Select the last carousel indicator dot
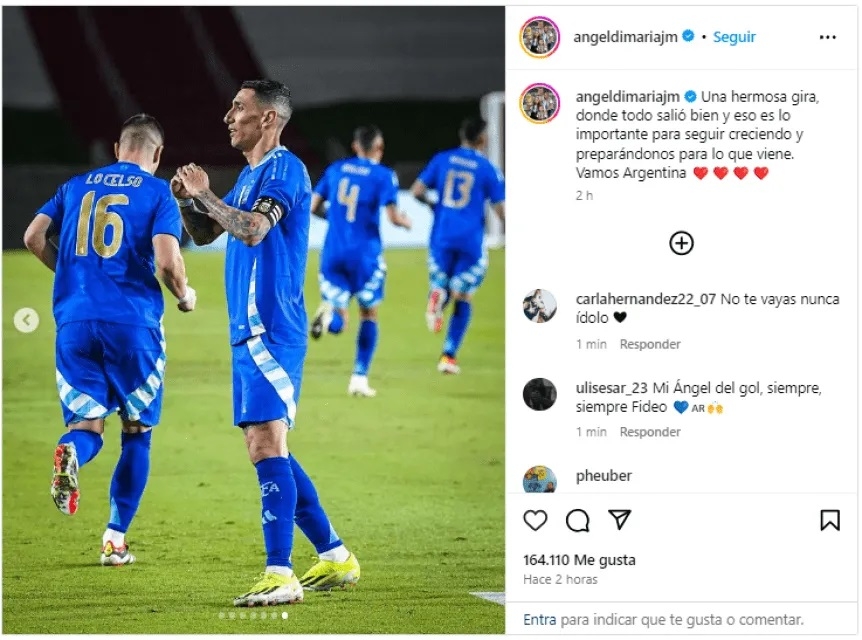Viewport: 862px width, 640px height. (x=285, y=616)
